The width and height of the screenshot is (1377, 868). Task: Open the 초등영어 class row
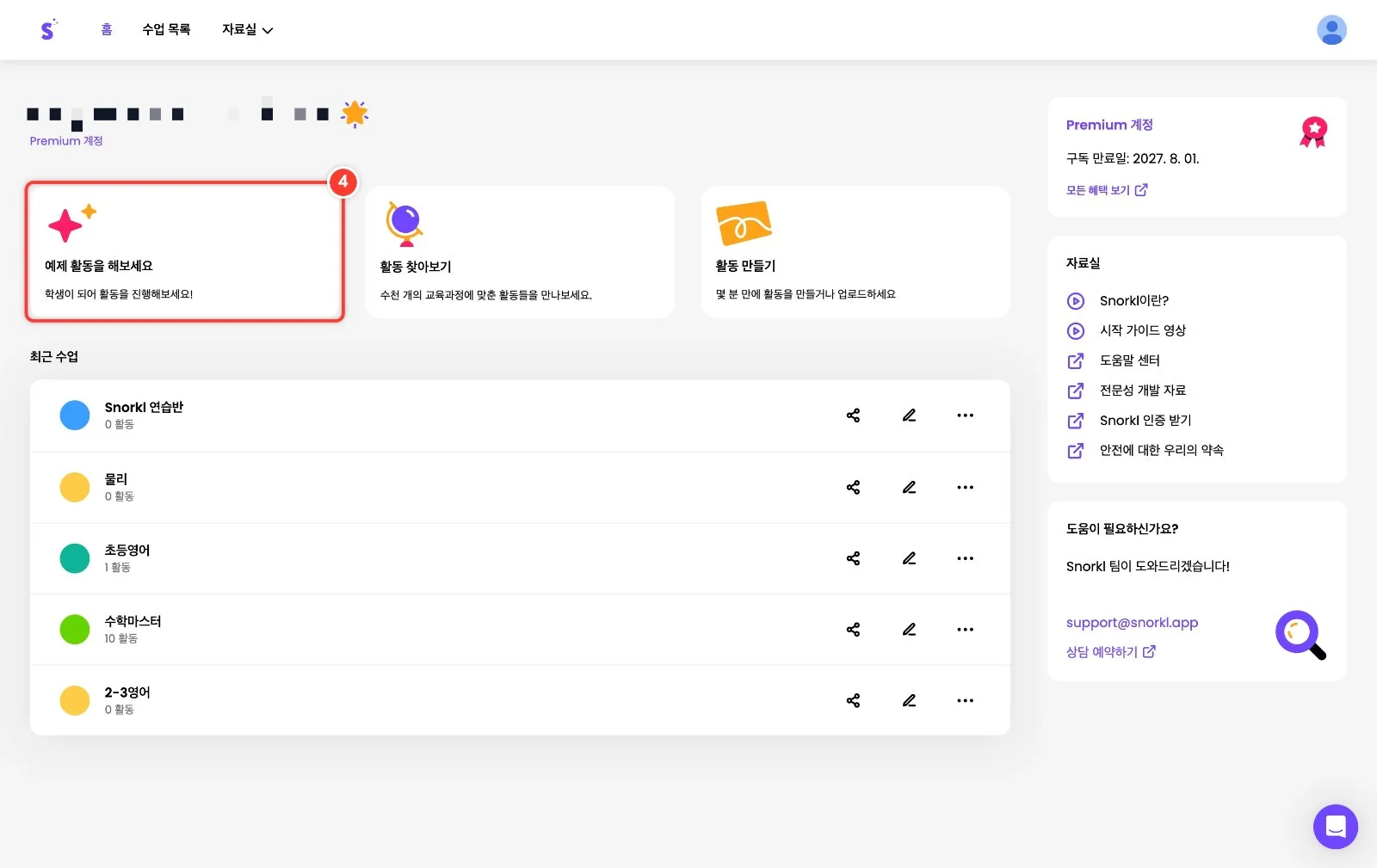[x=520, y=558]
